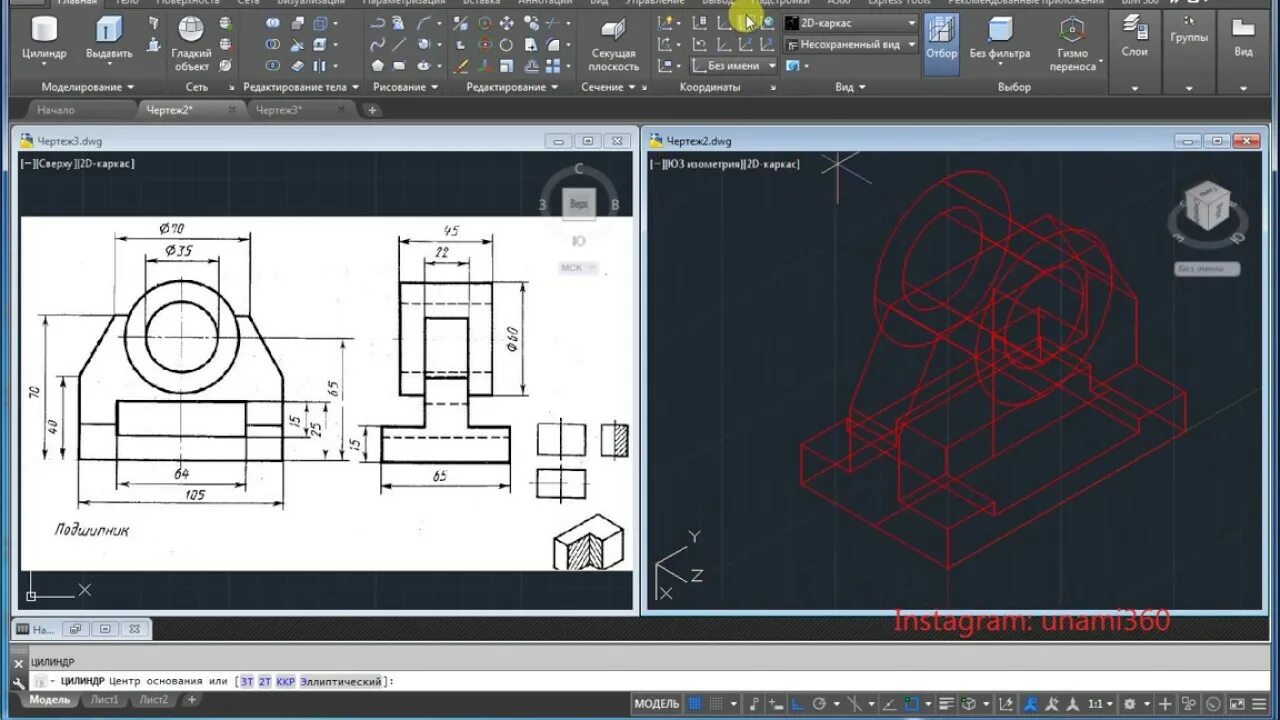Click the Smooth Object (Гладкий объект) icon
Image resolution: width=1280 pixels, height=720 pixels.
191,45
